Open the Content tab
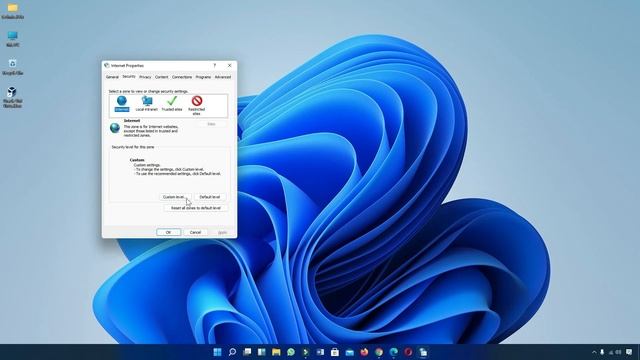The image size is (640, 360). point(161,77)
